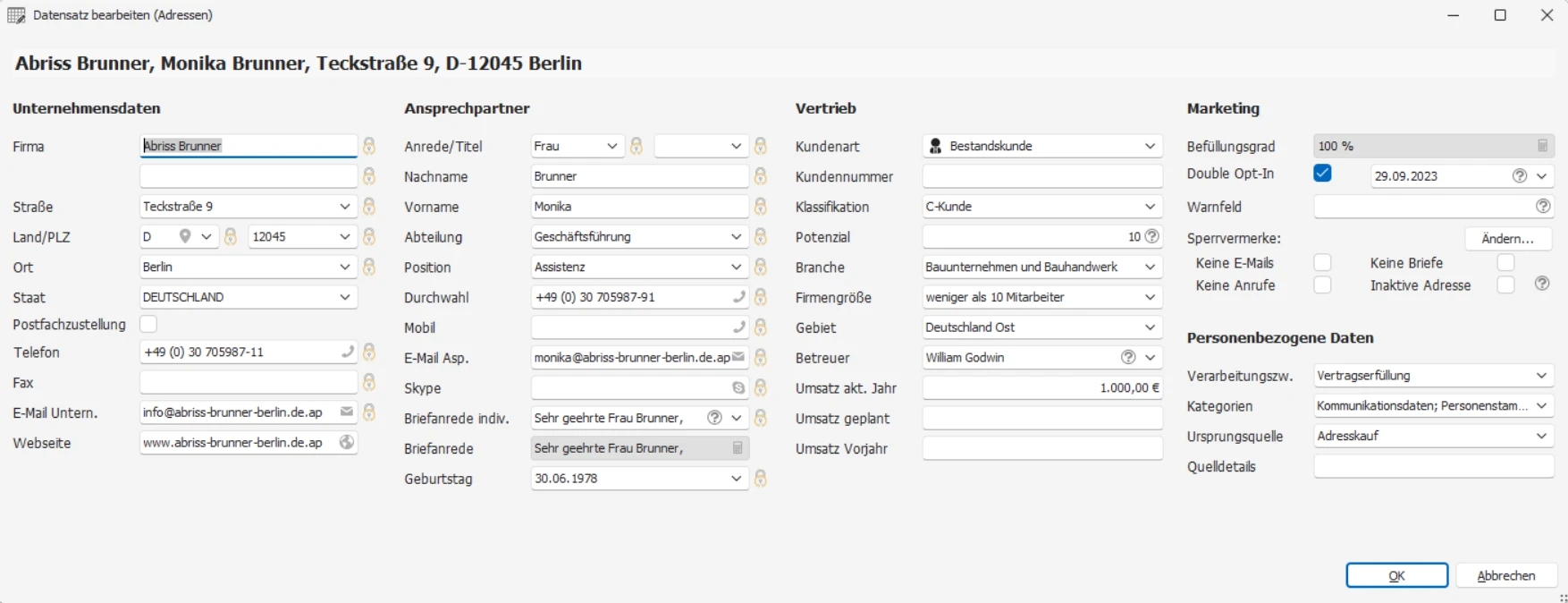Click the lock icon beside Vorname field
1568x603 pixels.
(761, 207)
